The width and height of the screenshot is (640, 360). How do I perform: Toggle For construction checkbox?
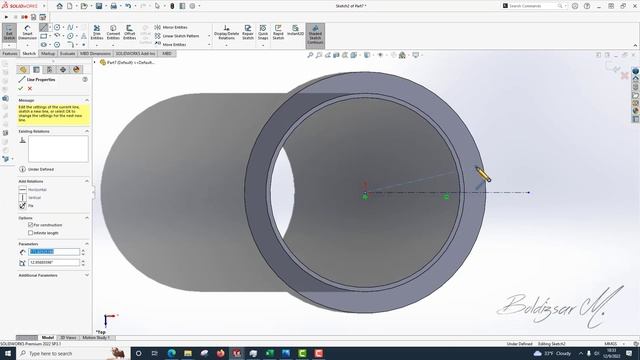tap(31, 225)
